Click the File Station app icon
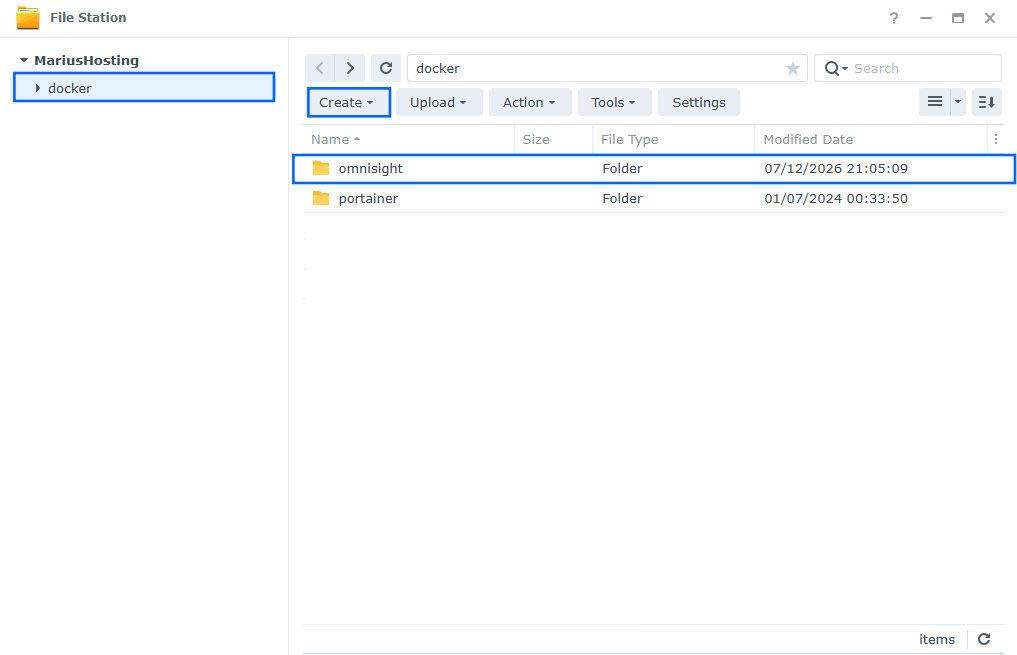Image resolution: width=1017 pixels, height=655 pixels. [28, 18]
